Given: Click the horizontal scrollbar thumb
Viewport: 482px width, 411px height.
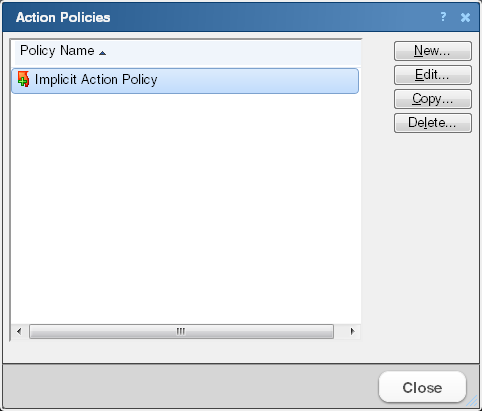Looking at the screenshot, I should click(x=181, y=331).
